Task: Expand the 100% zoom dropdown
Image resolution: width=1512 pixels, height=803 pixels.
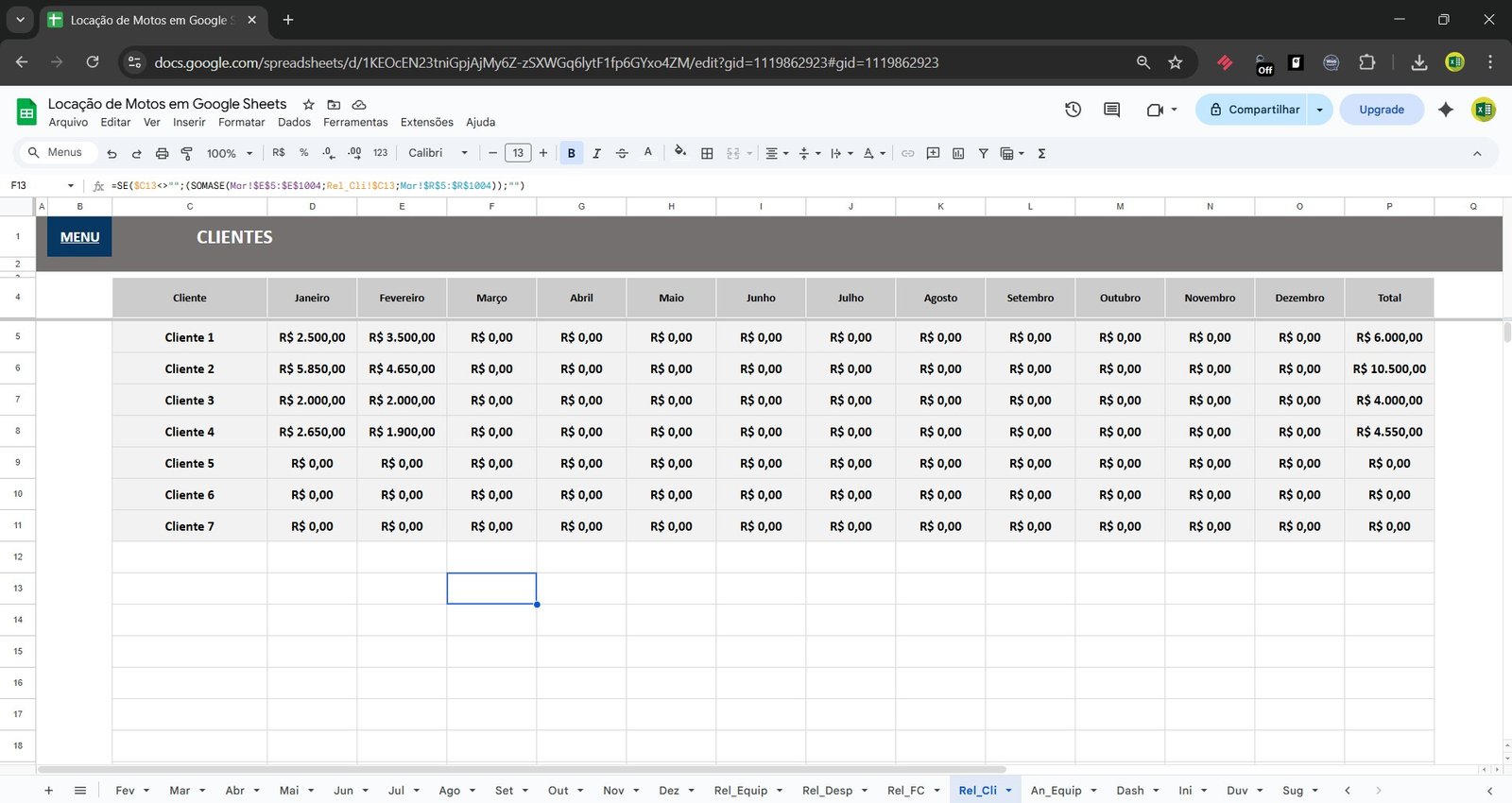Action: pyautogui.click(x=230, y=153)
